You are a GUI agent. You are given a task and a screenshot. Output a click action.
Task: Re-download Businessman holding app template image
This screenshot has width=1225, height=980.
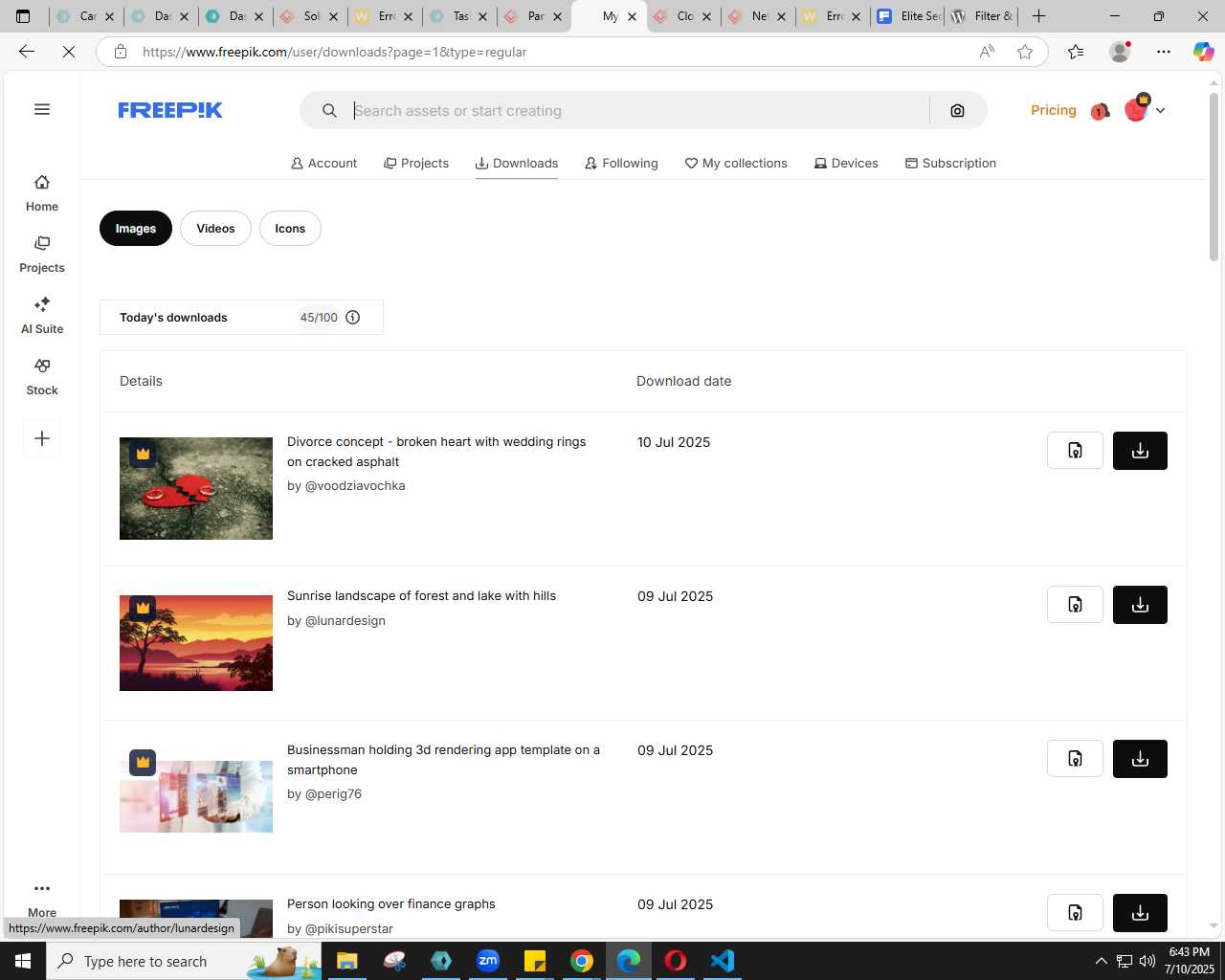(1140, 759)
